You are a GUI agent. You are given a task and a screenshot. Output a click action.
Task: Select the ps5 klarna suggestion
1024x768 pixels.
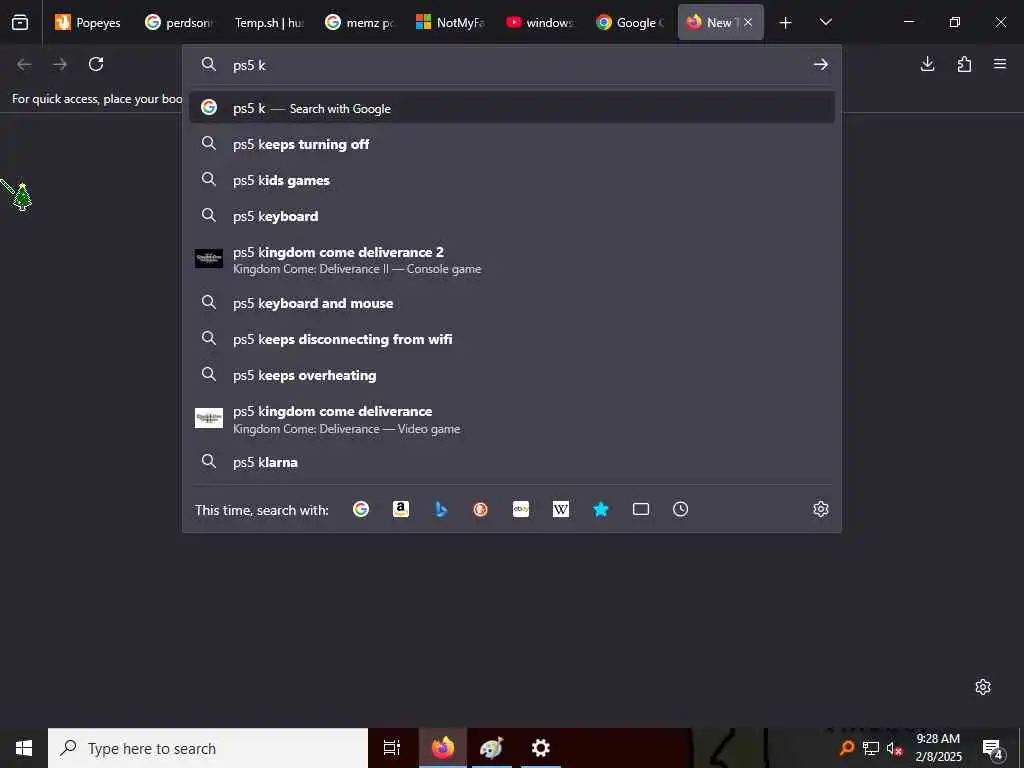512,462
